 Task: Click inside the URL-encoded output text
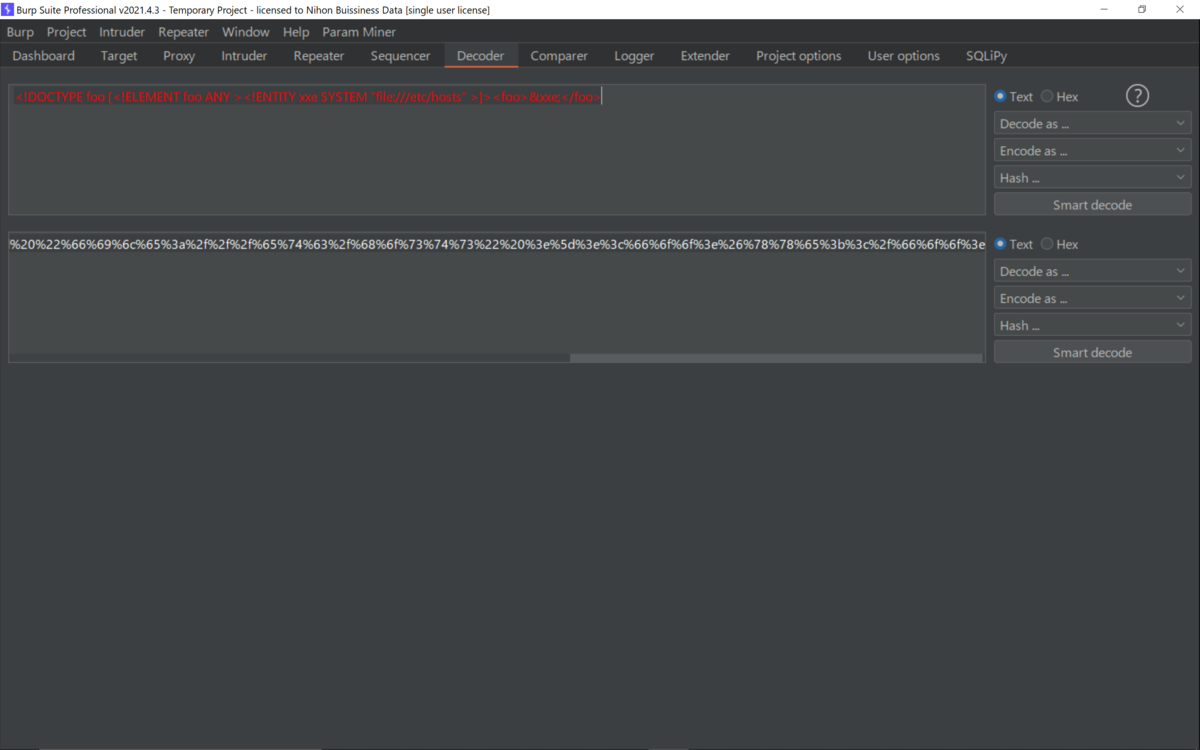tap(497, 244)
